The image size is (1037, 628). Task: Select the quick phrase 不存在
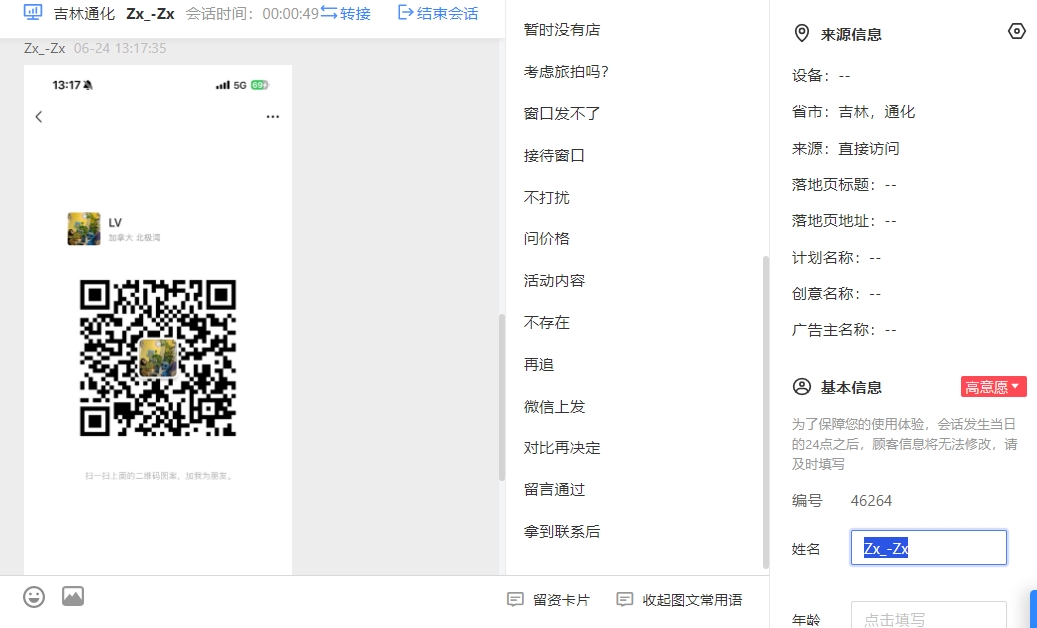[546, 323]
